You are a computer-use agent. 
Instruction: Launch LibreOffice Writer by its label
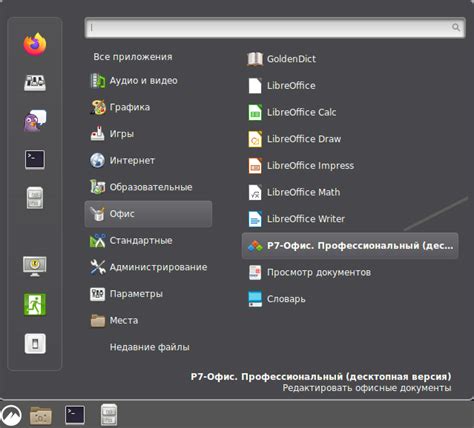[x=306, y=219]
